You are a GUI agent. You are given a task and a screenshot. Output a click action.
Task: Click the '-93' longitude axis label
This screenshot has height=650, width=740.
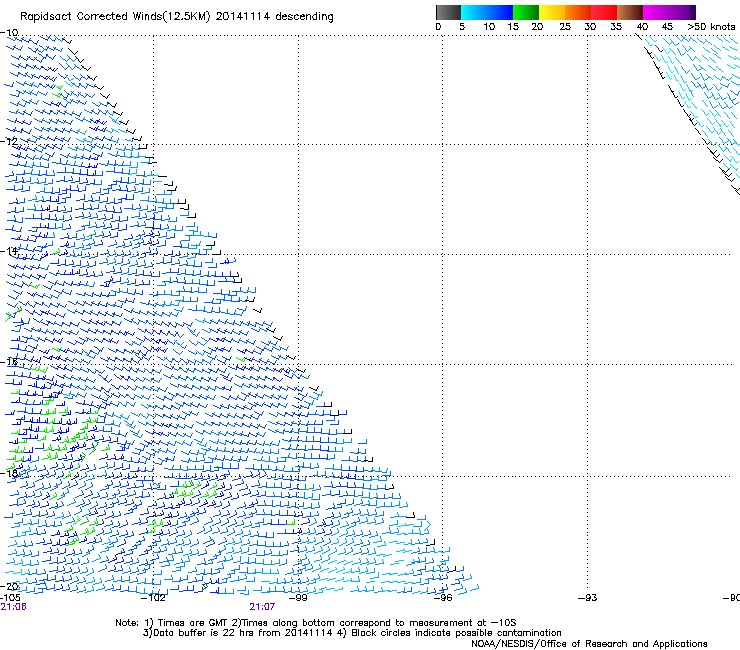[x=588, y=598]
